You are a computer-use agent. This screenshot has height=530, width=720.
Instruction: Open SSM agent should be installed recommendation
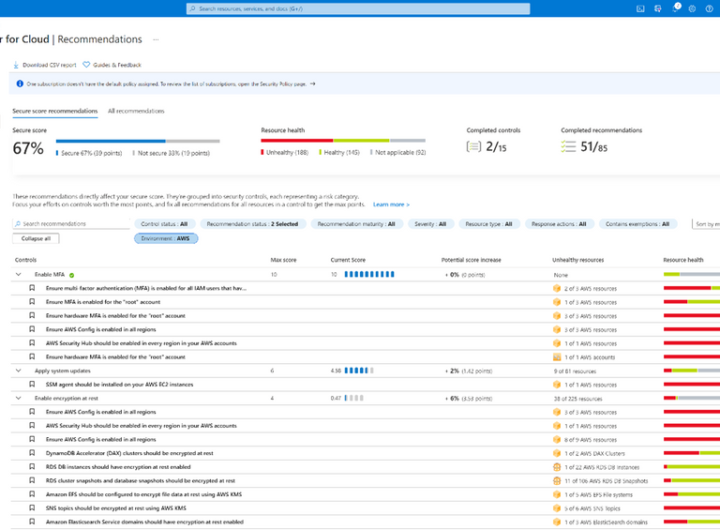(119, 384)
